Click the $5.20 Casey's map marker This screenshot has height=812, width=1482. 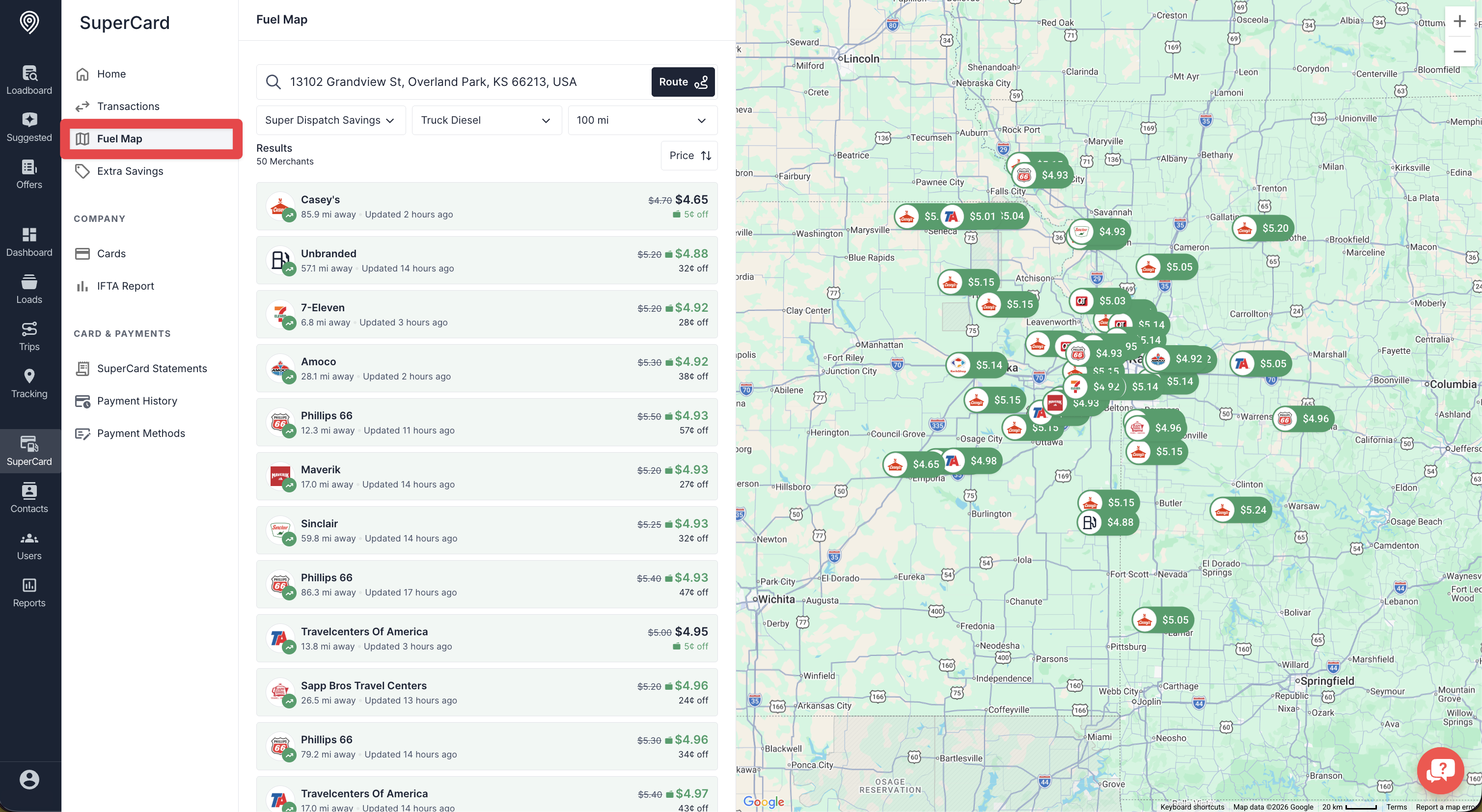1262,228
